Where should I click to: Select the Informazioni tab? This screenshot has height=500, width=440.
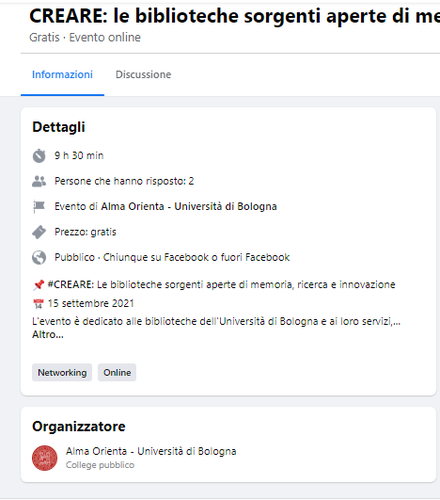coord(62,74)
